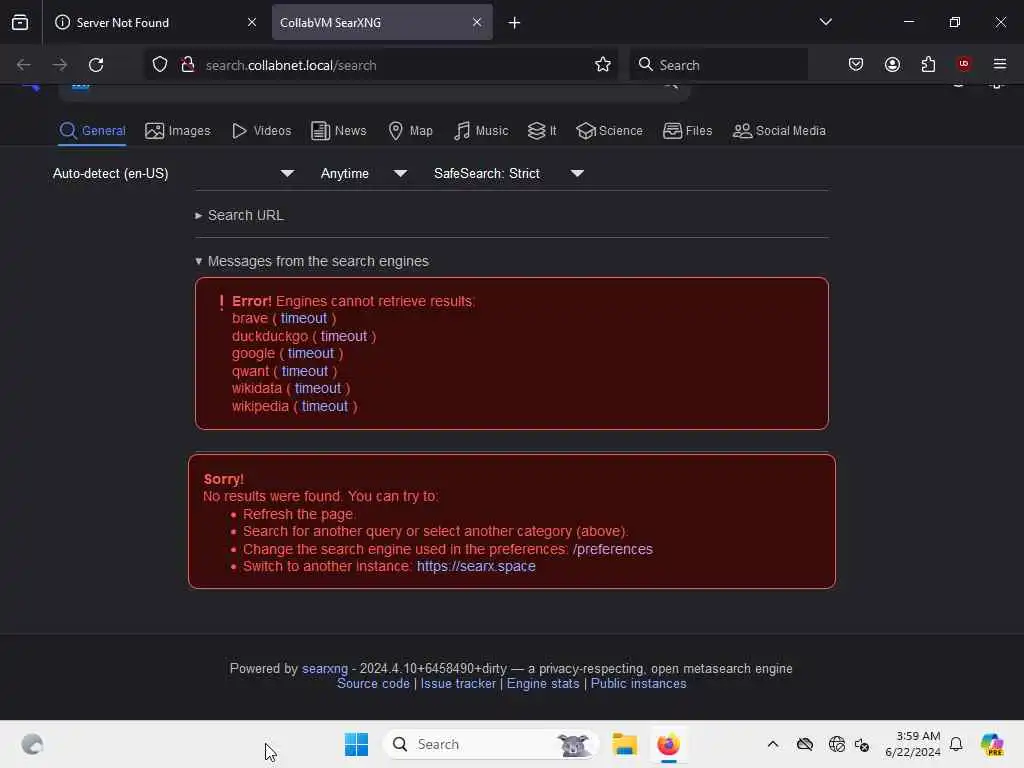Open File Explorer from taskbar
The height and width of the screenshot is (768, 1024).
click(x=624, y=744)
